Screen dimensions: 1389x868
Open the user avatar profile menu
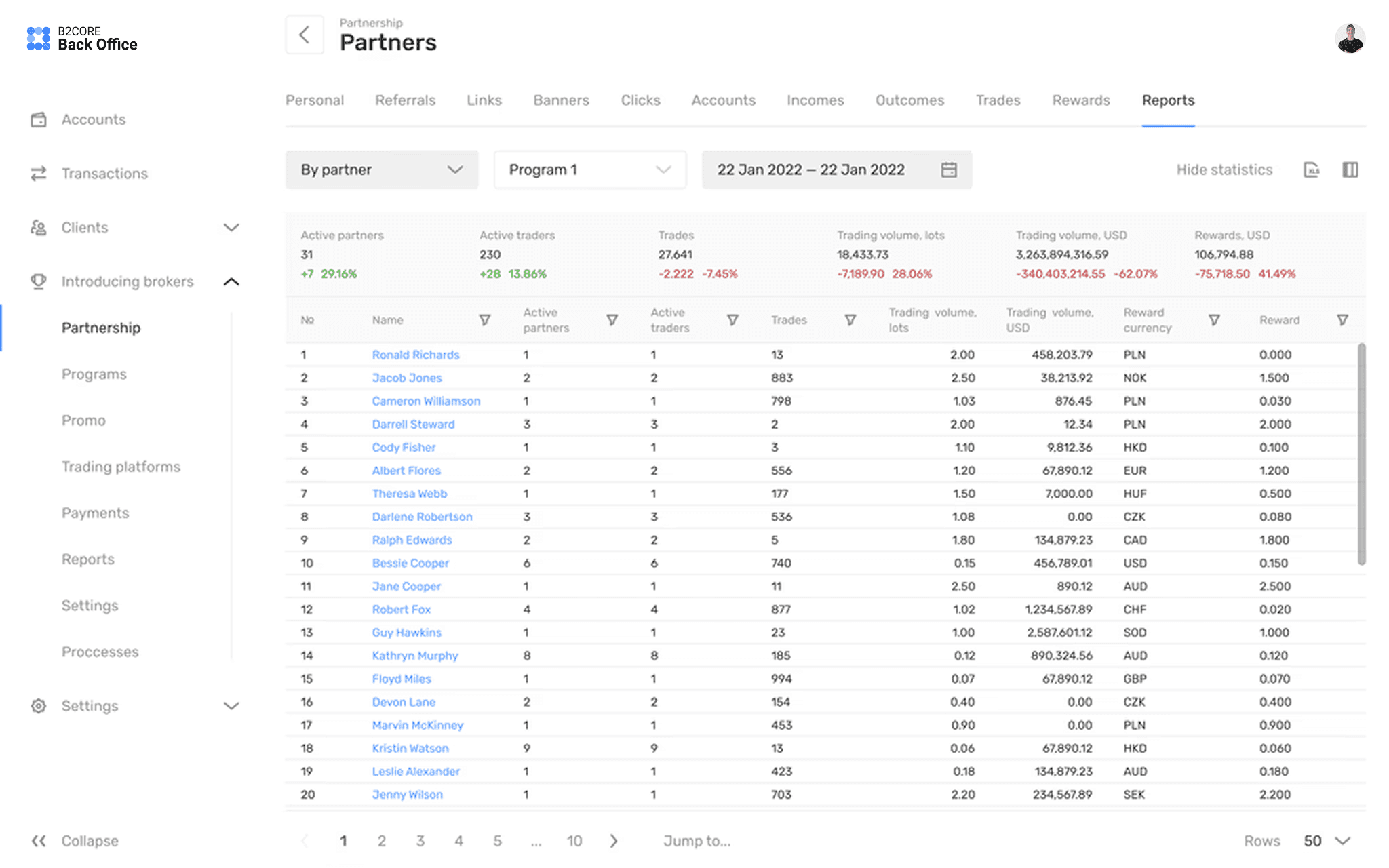(1350, 39)
